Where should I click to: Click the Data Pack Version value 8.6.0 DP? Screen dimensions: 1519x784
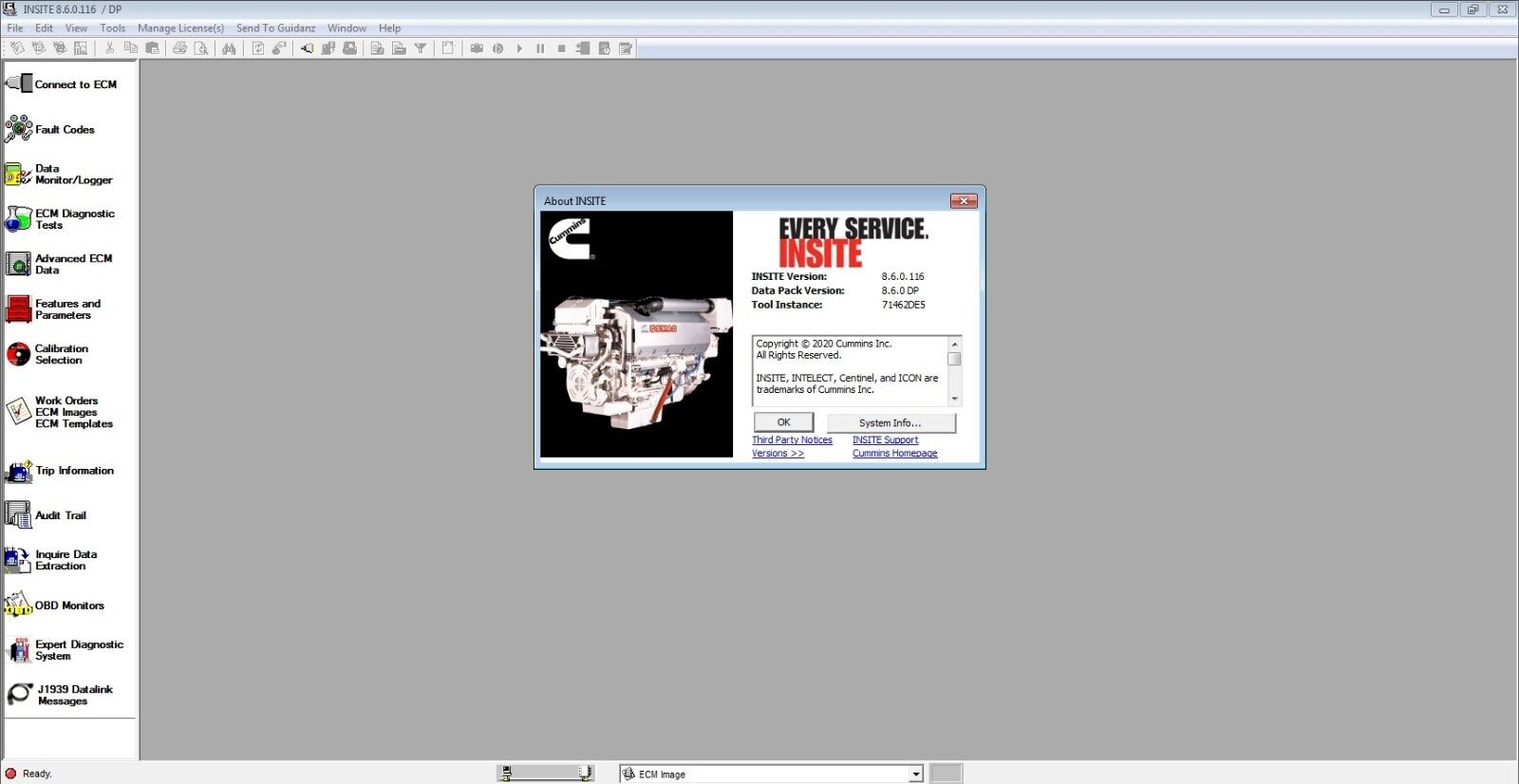tap(900, 291)
